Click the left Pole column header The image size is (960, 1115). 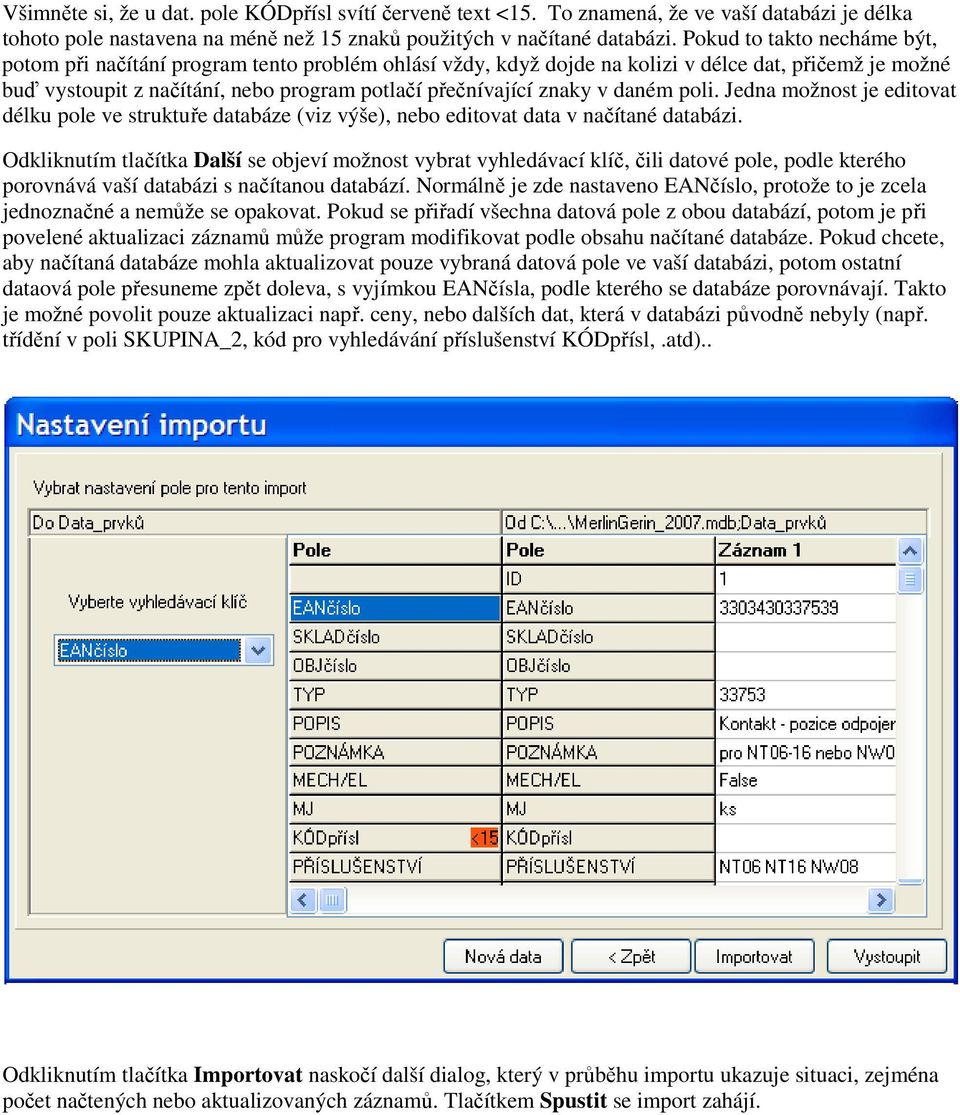point(395,550)
